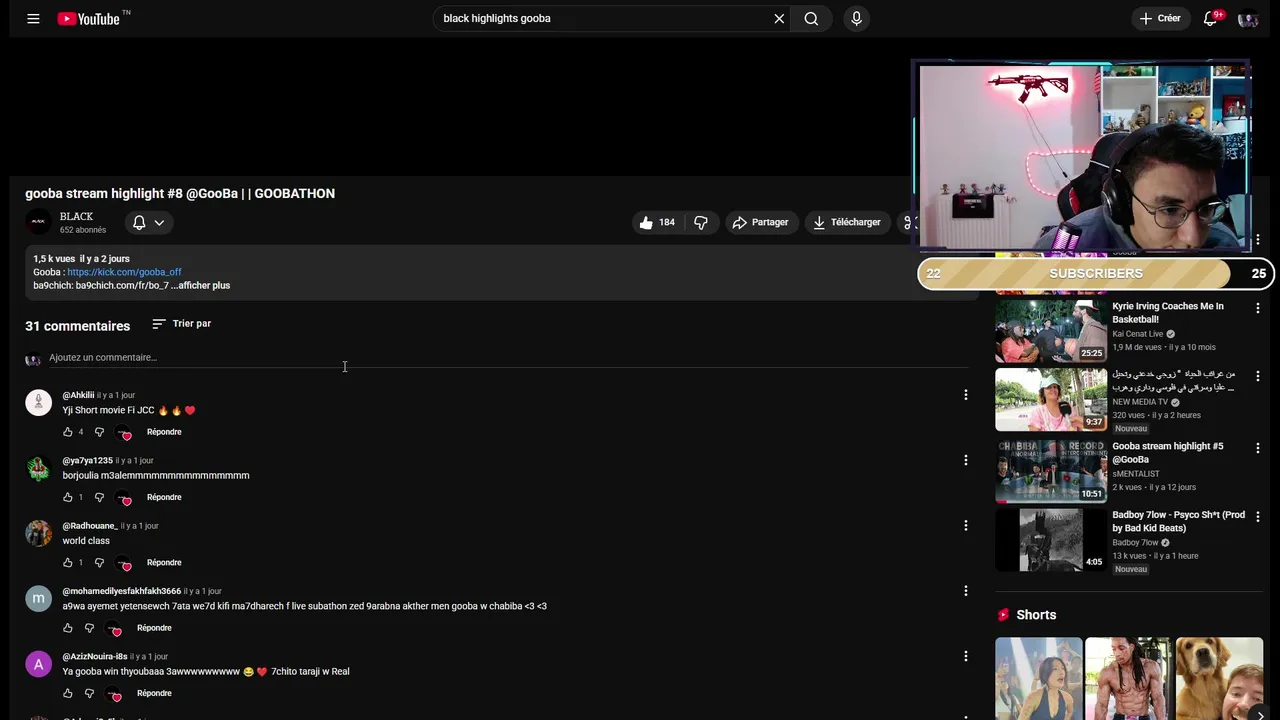This screenshot has height=720, width=1280.
Task: Open BLACK channel avatar
Action: 38,222
